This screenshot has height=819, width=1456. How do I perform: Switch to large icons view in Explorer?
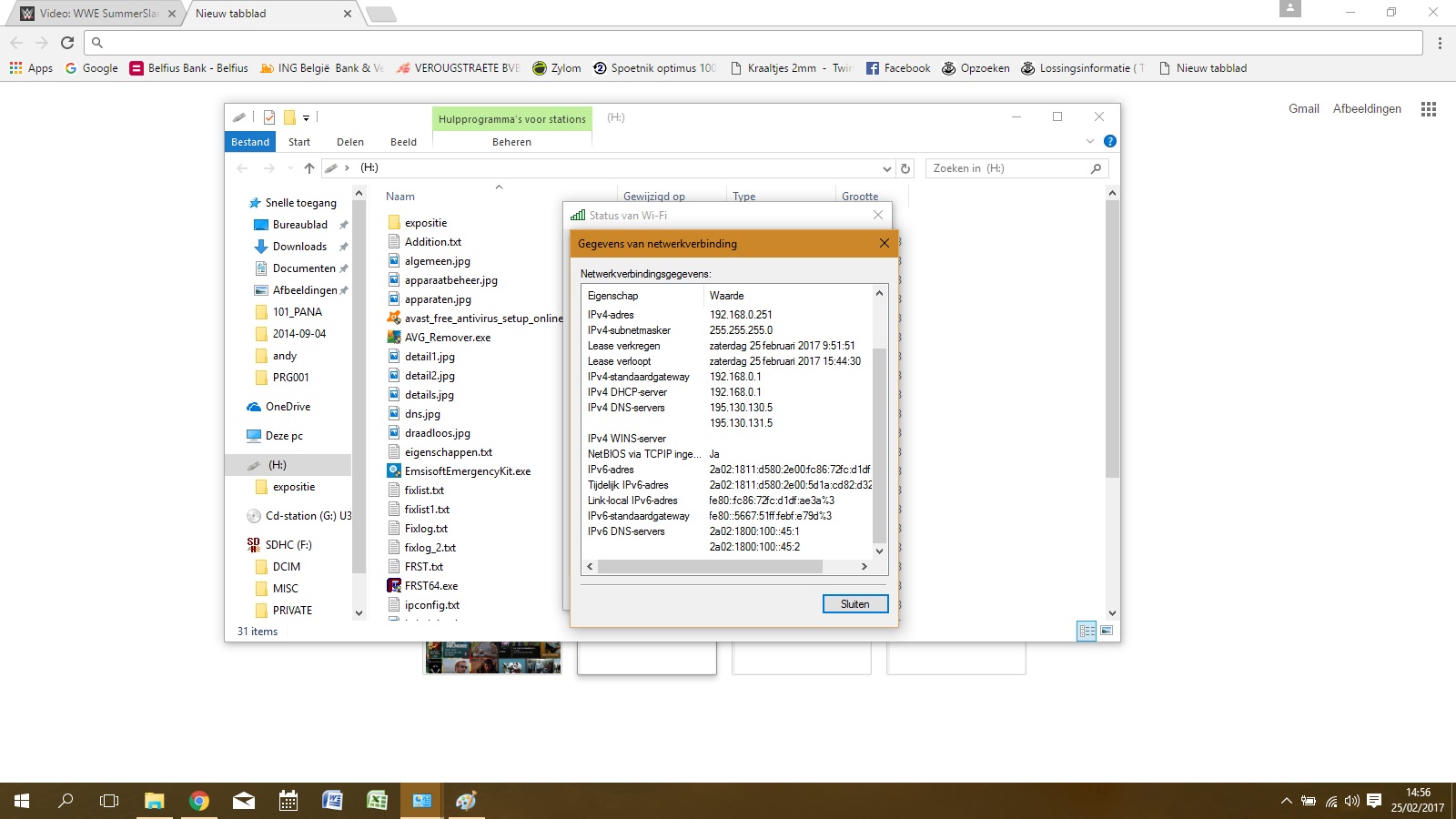(x=1107, y=631)
